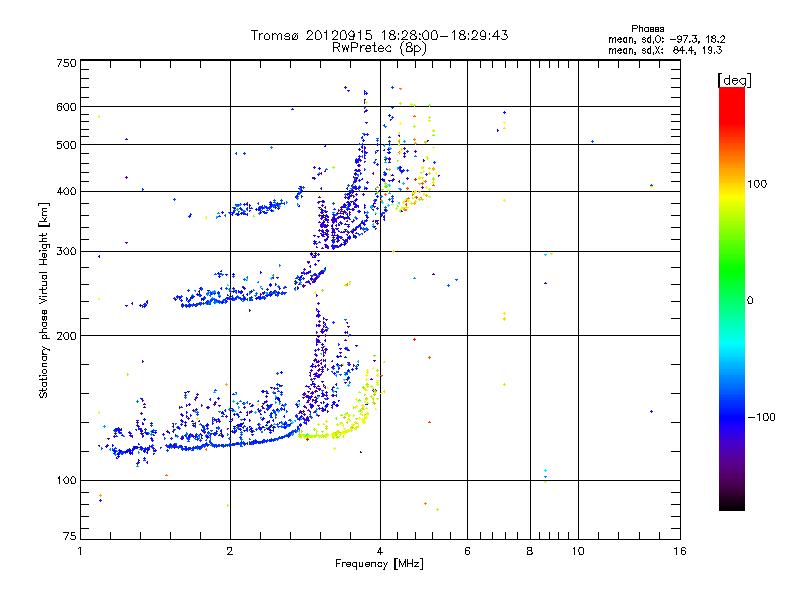Image resolution: width=800 pixels, height=600 pixels.
Task: Click the colorbar tick label "-100"
Action: coord(761,417)
